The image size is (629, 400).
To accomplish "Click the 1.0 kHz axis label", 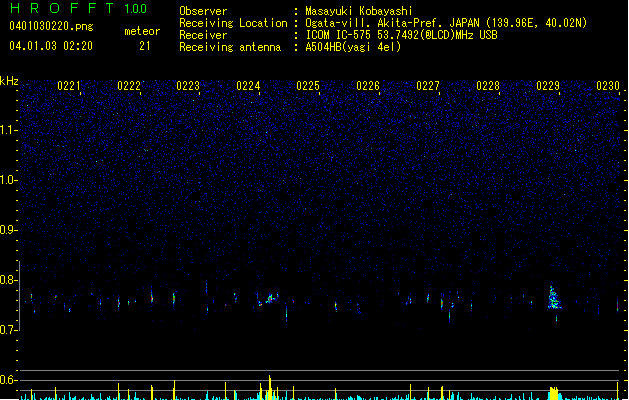I will (9, 180).
